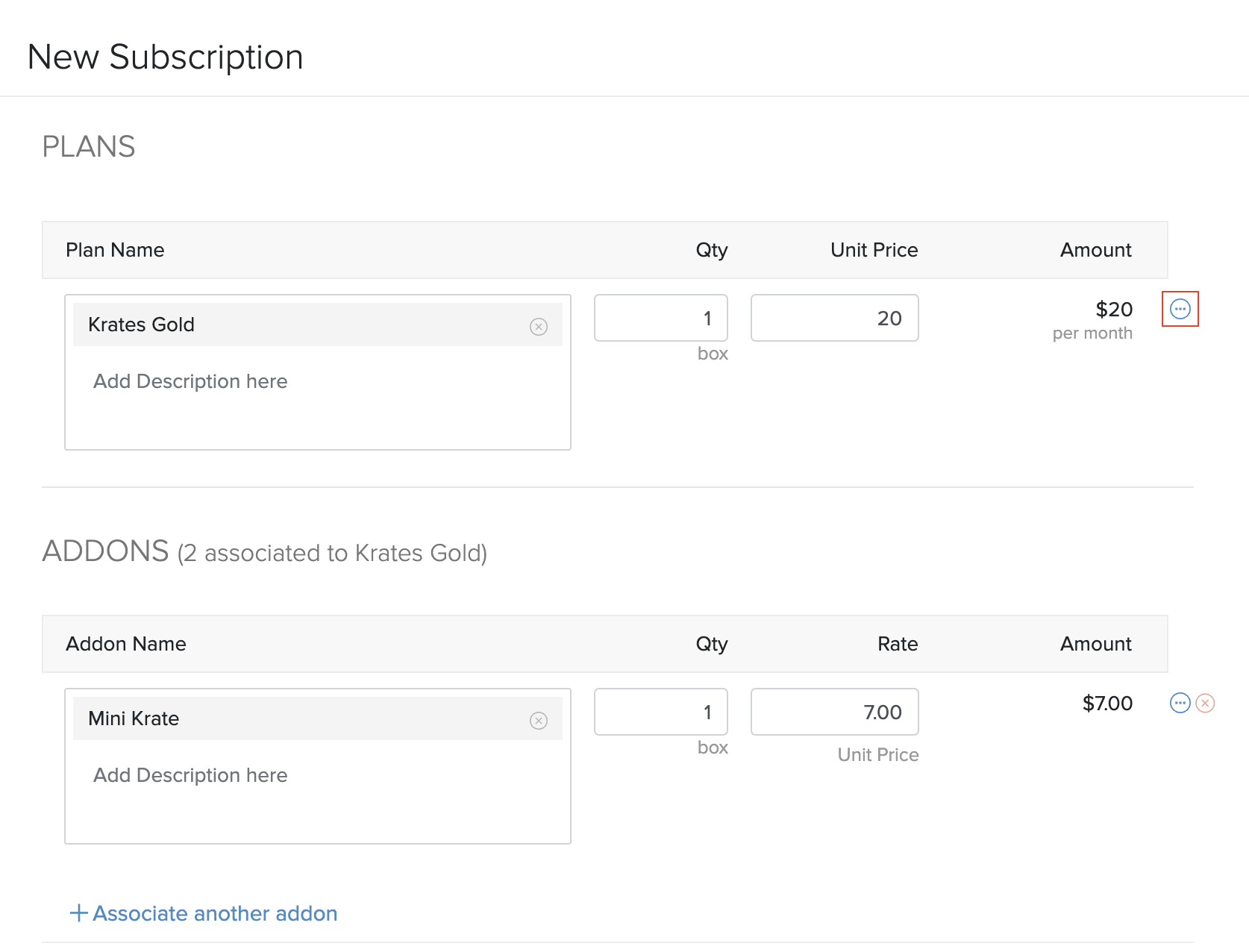Click Add Description here under Mini Krate
The height and width of the screenshot is (952, 1249).
coord(190,775)
